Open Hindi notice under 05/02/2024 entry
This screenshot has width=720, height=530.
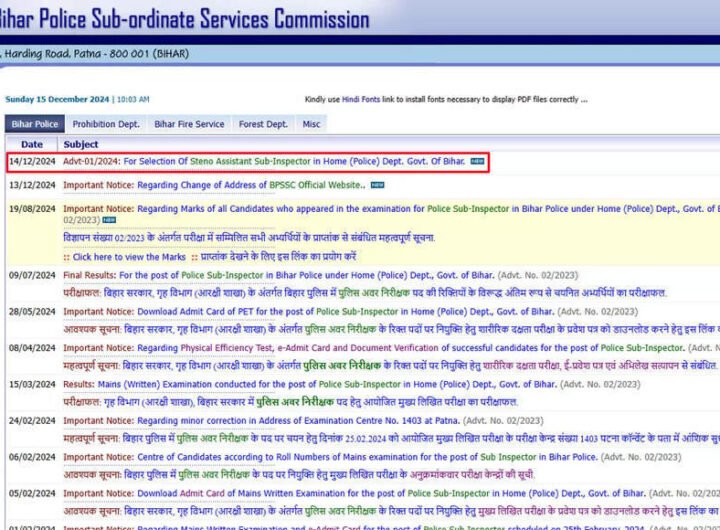click(390, 511)
